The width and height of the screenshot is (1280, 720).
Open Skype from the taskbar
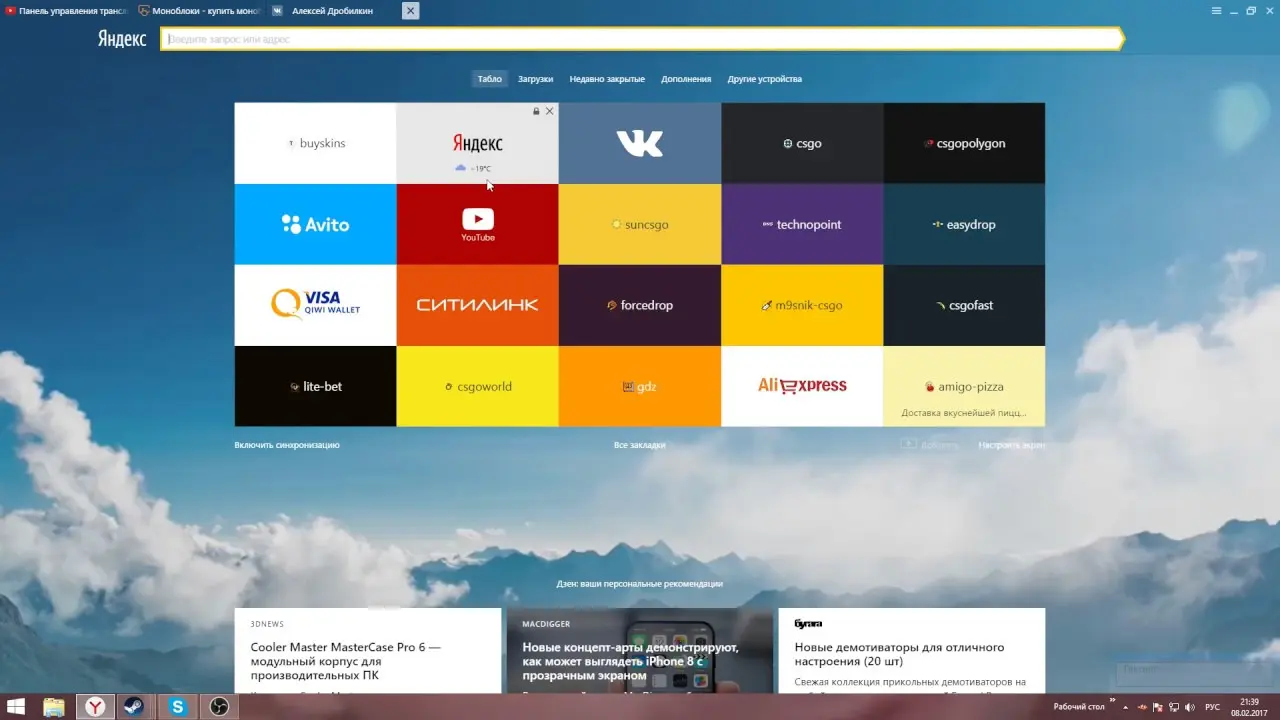coord(178,707)
